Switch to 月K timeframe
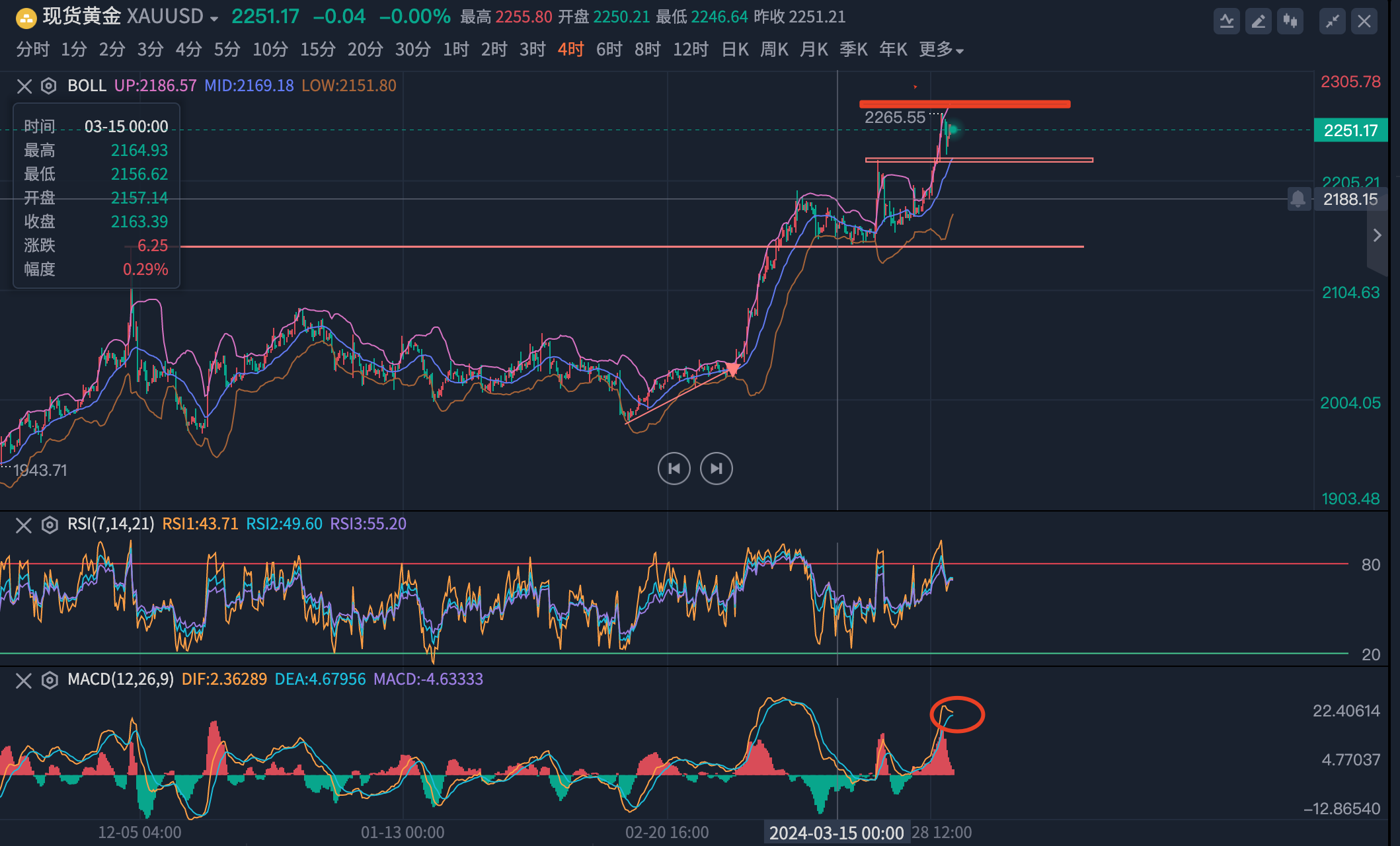The height and width of the screenshot is (846, 1400). click(x=814, y=50)
